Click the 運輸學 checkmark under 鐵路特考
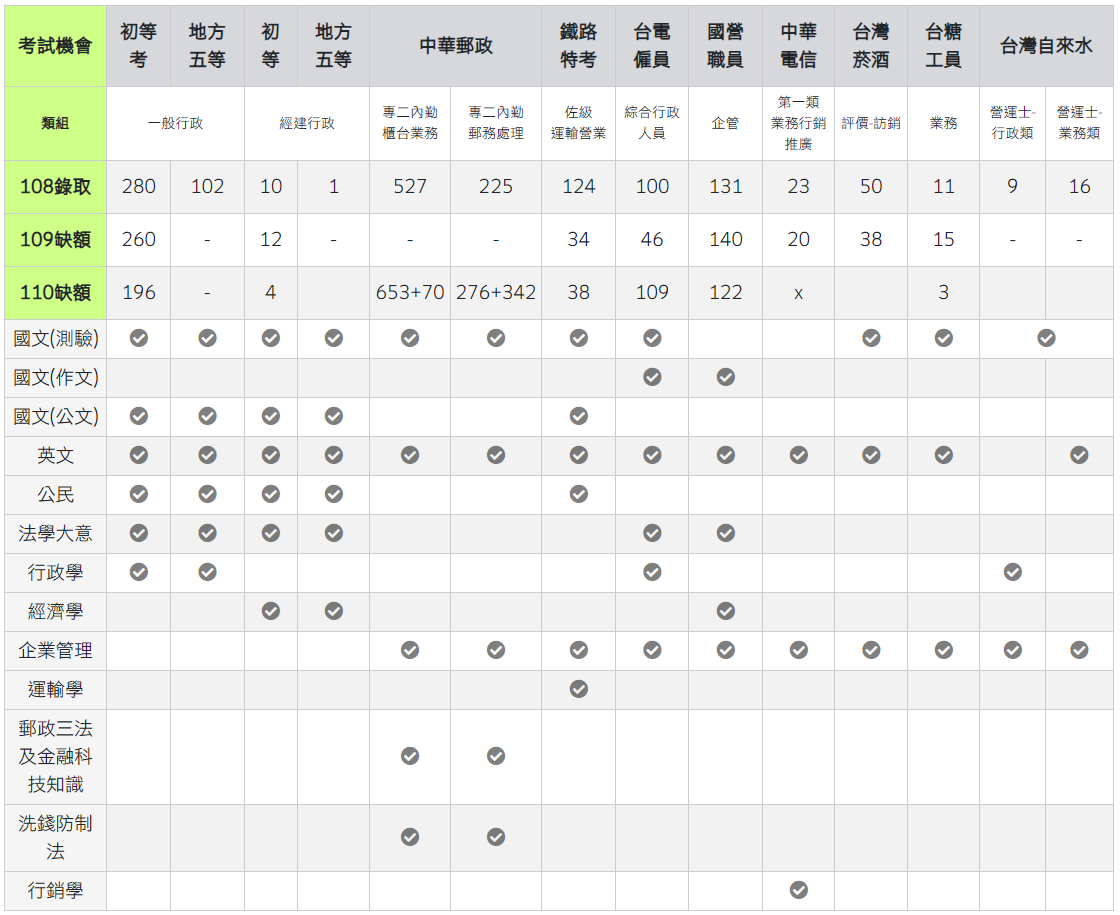This screenshot has height=915, width=1120. (x=579, y=689)
